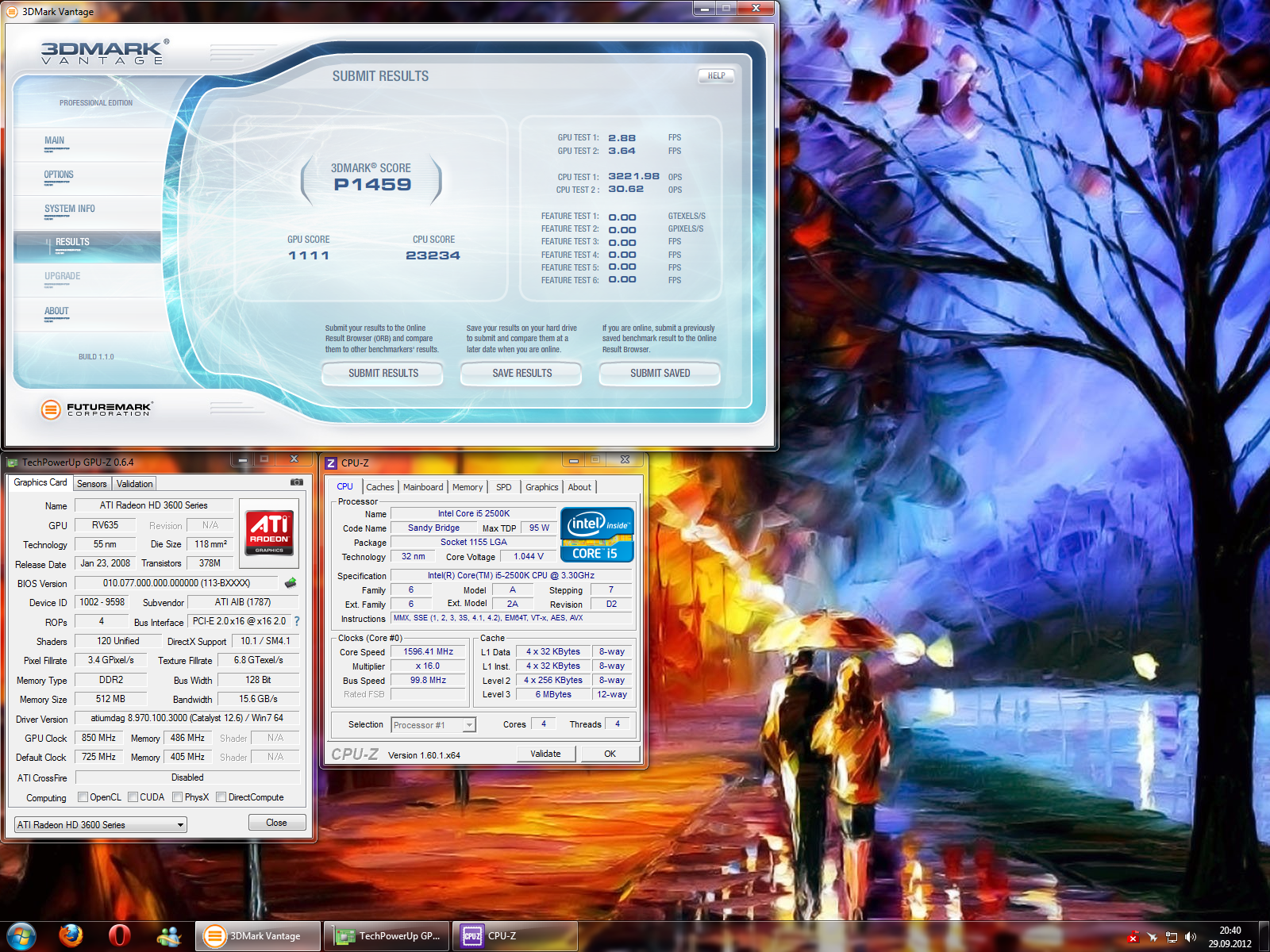
Task: Open the network tray icon
Action: (x=1171, y=937)
